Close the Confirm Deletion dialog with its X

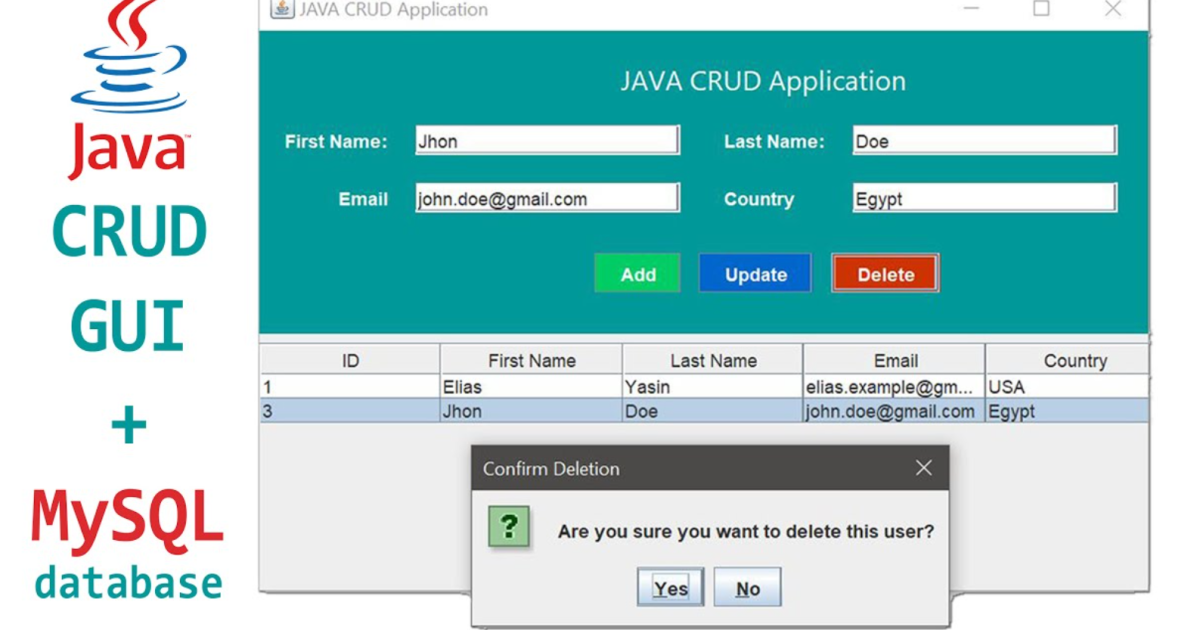pyautogui.click(x=923, y=467)
